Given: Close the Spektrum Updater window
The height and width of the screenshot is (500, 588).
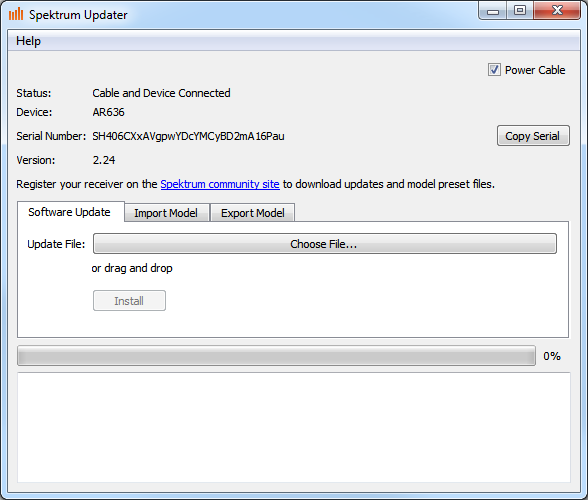Looking at the screenshot, I should click(x=557, y=11).
